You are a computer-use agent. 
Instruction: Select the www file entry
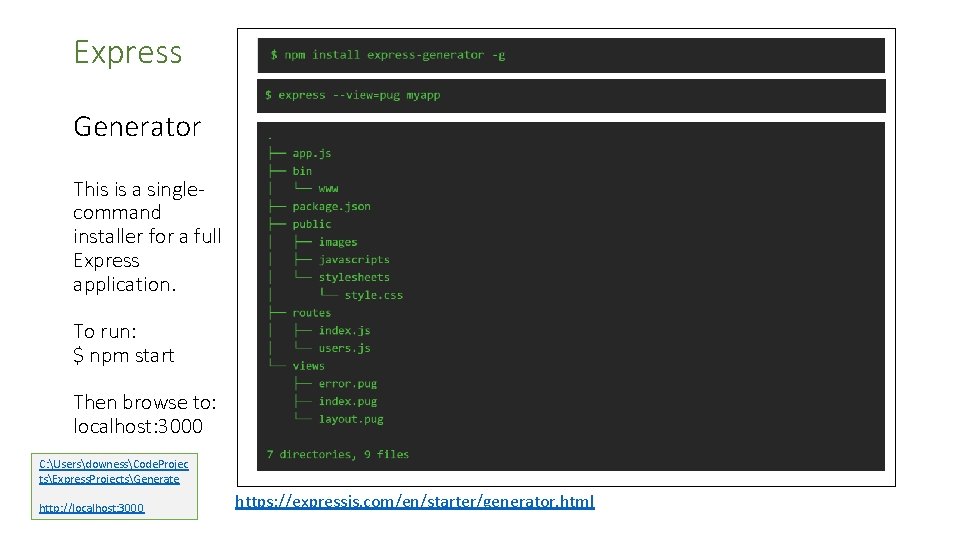pos(328,189)
